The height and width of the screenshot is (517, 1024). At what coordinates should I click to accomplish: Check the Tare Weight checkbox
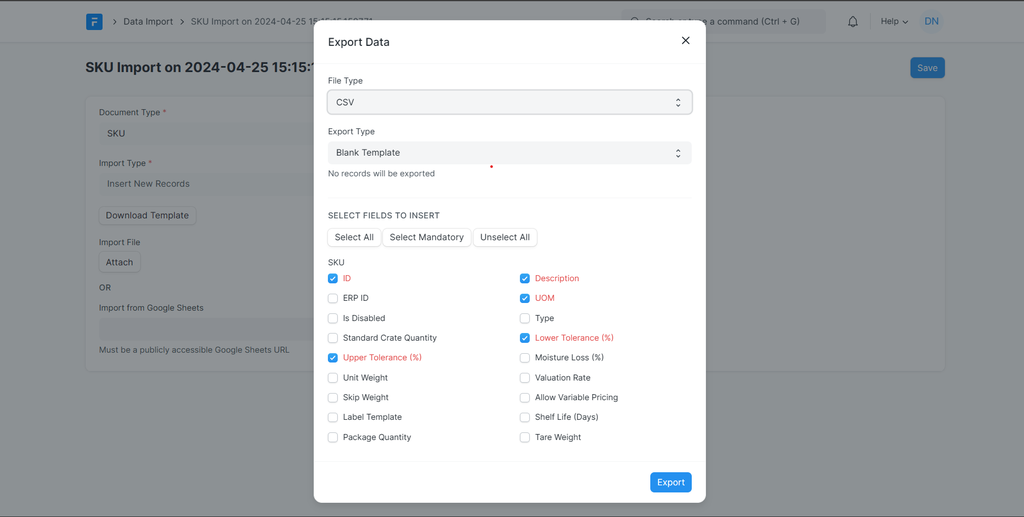[525, 437]
